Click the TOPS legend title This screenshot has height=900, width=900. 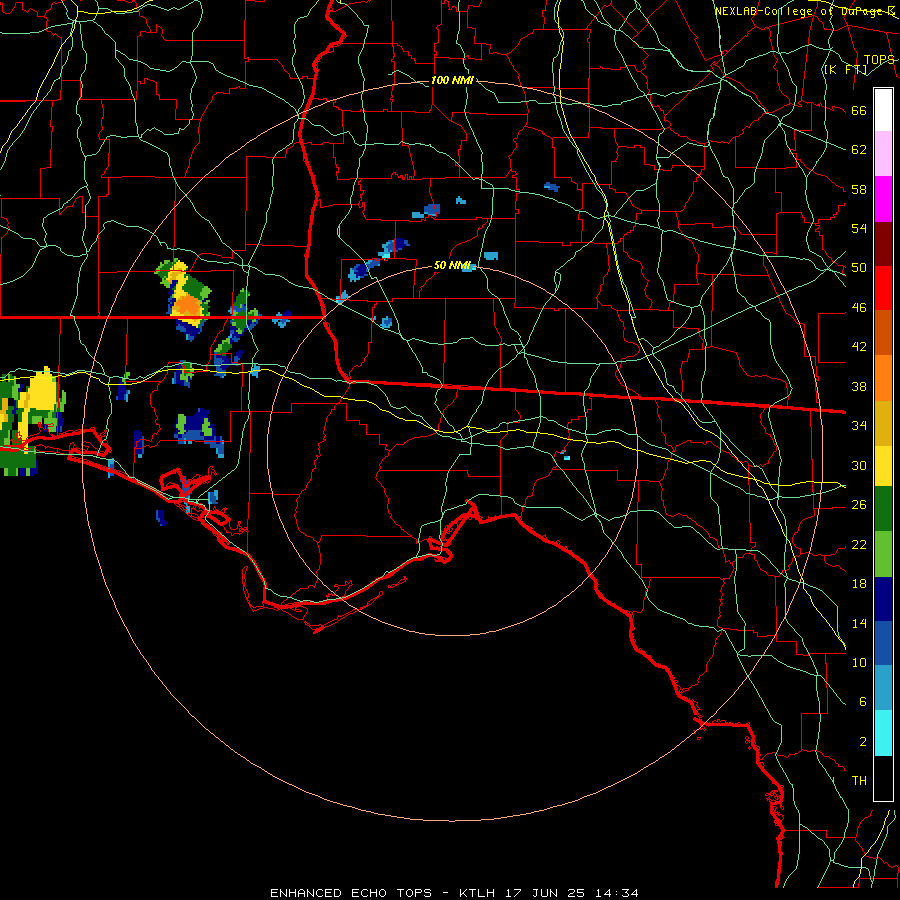[879, 59]
